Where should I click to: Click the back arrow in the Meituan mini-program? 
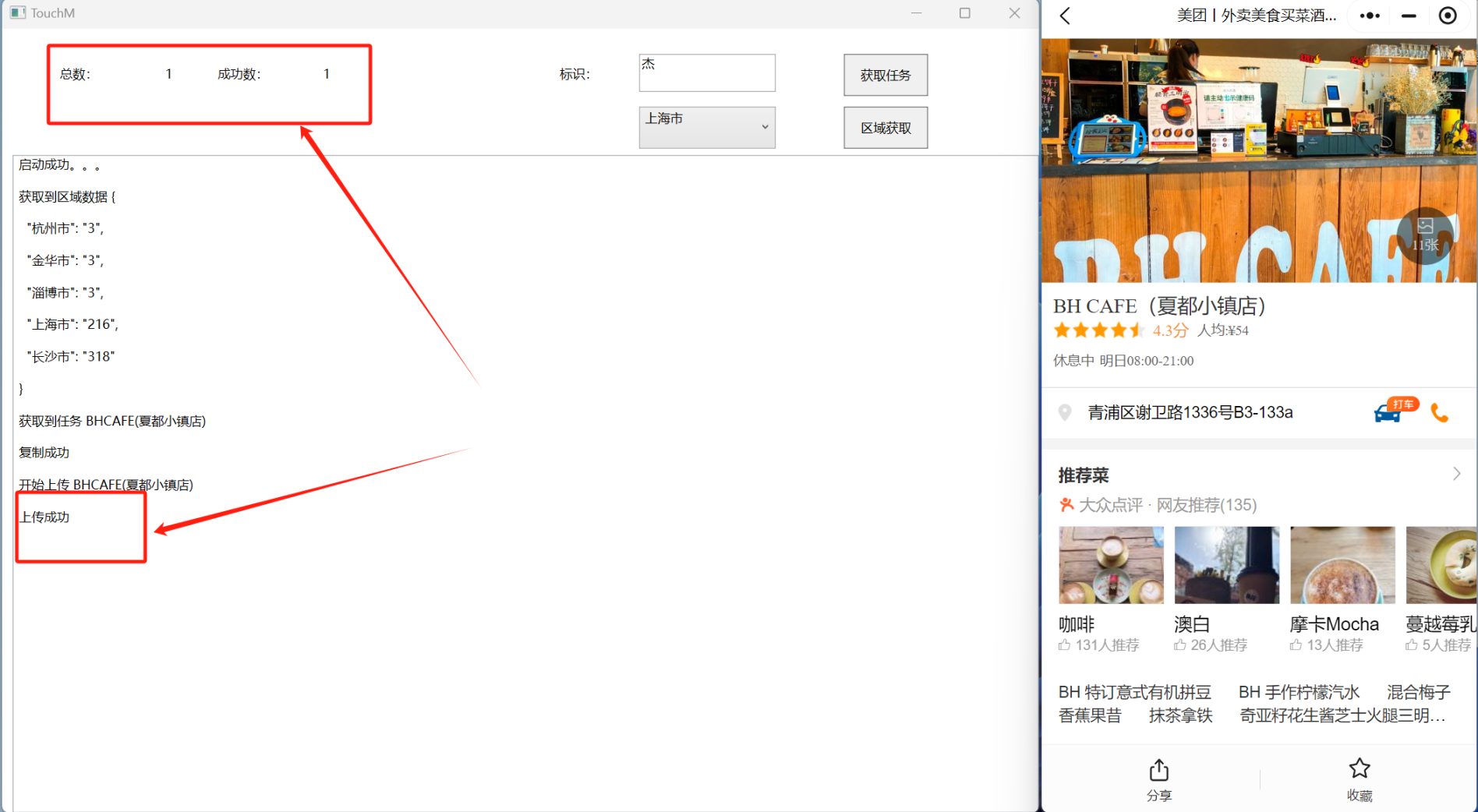(x=1065, y=16)
